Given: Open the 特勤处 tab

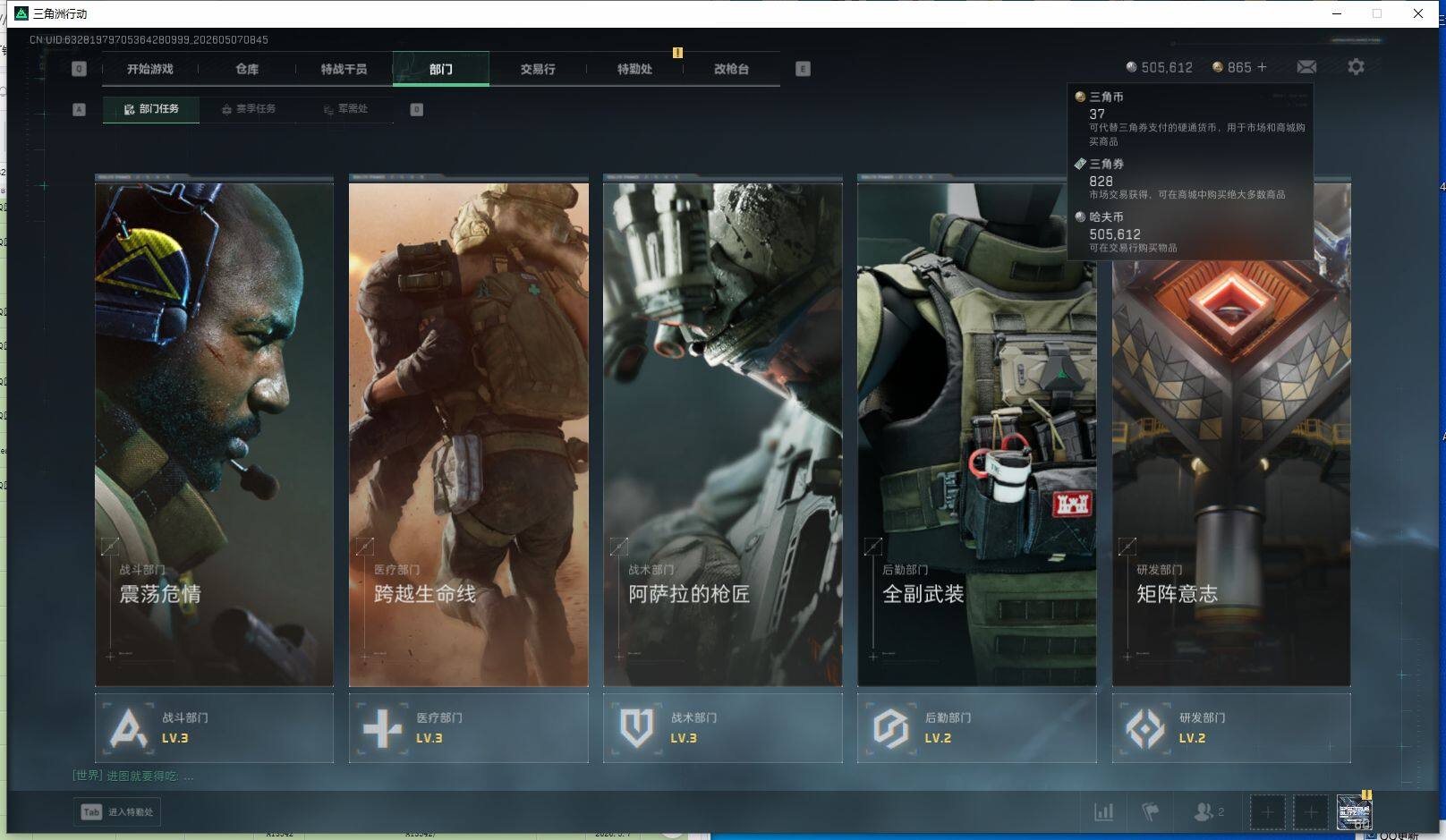Looking at the screenshot, I should (634, 69).
